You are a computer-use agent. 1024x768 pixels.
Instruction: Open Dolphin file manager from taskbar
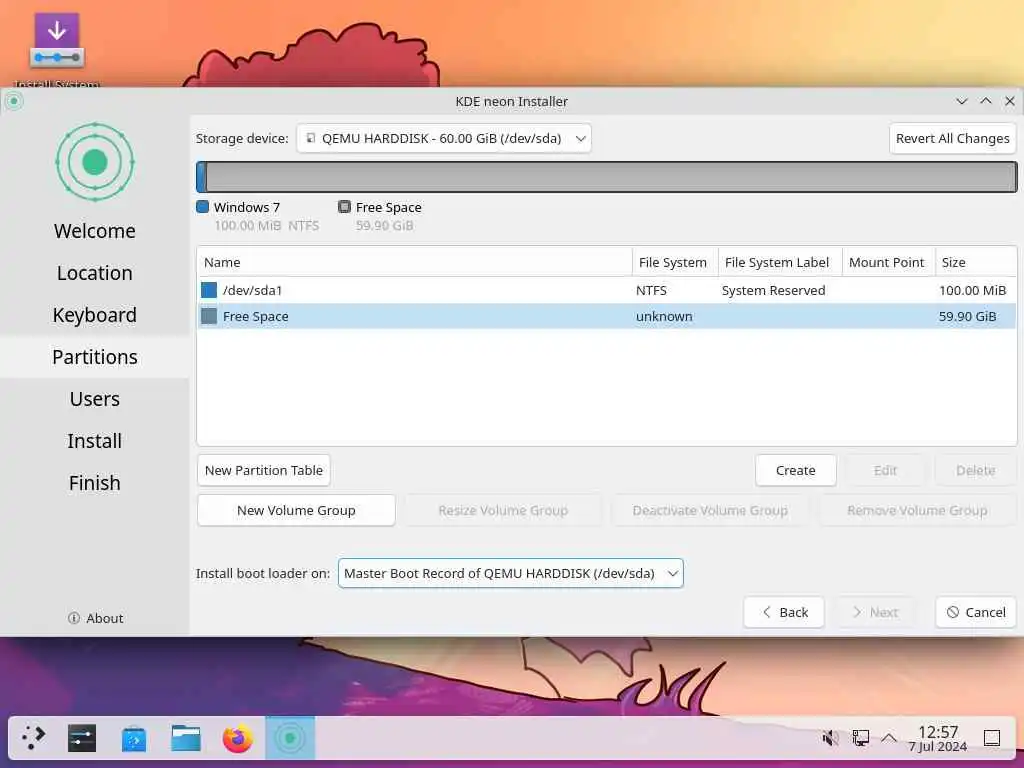click(186, 738)
